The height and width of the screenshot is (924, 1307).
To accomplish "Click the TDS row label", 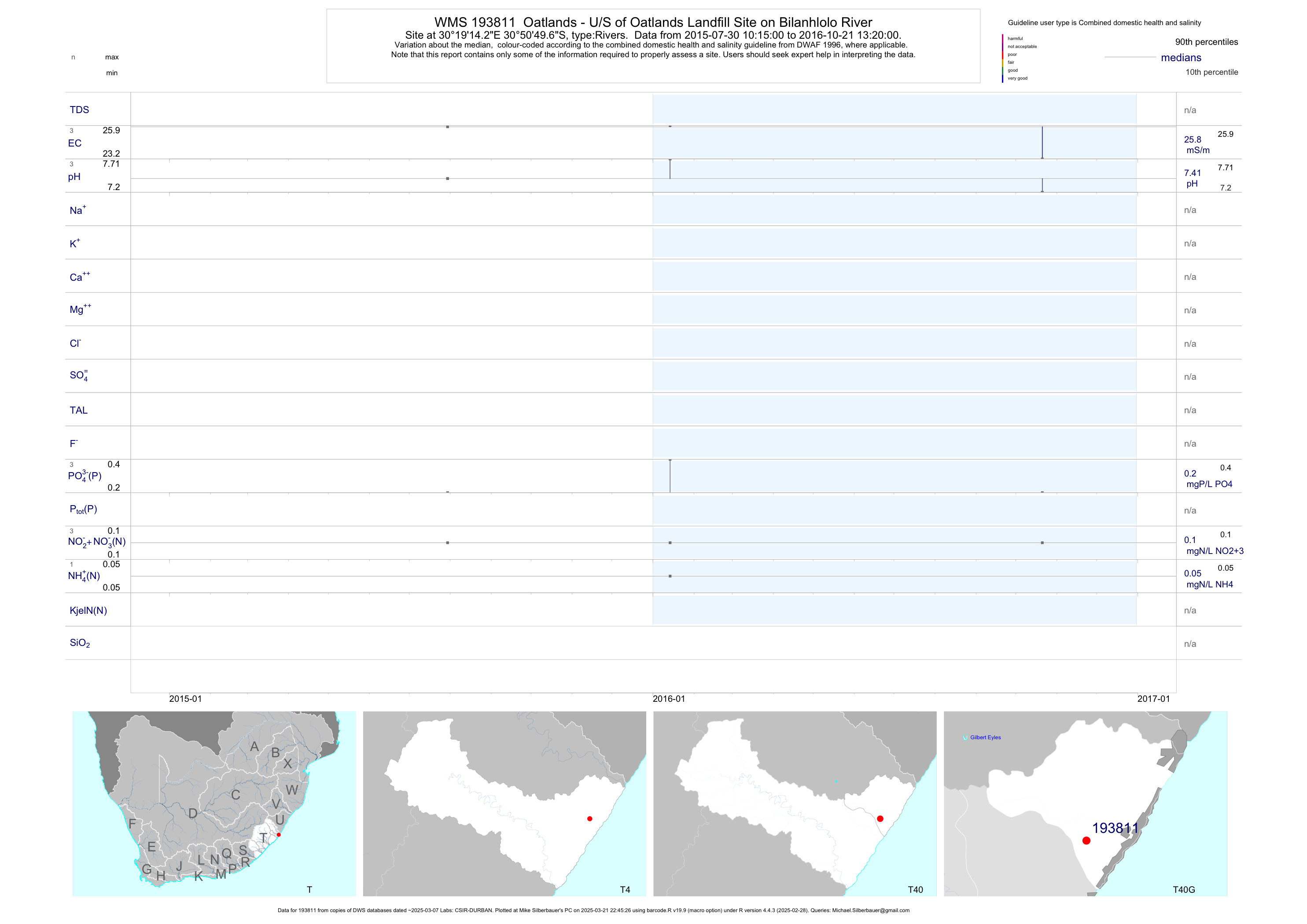I will [79, 110].
